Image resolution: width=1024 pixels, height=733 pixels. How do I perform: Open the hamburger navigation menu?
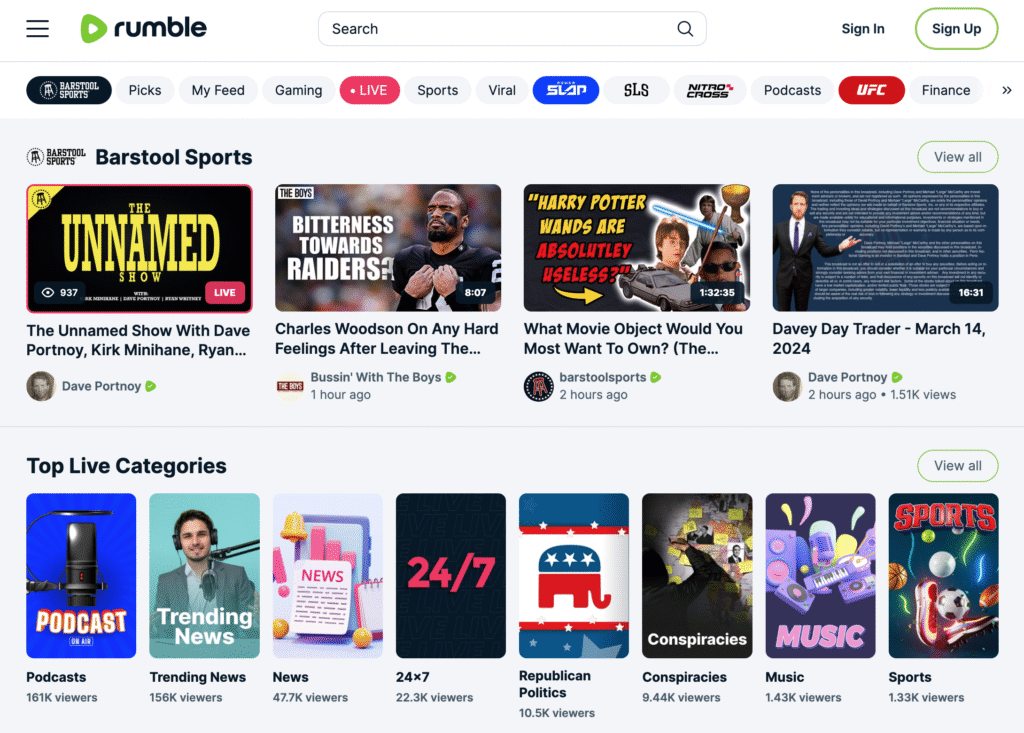point(37,29)
